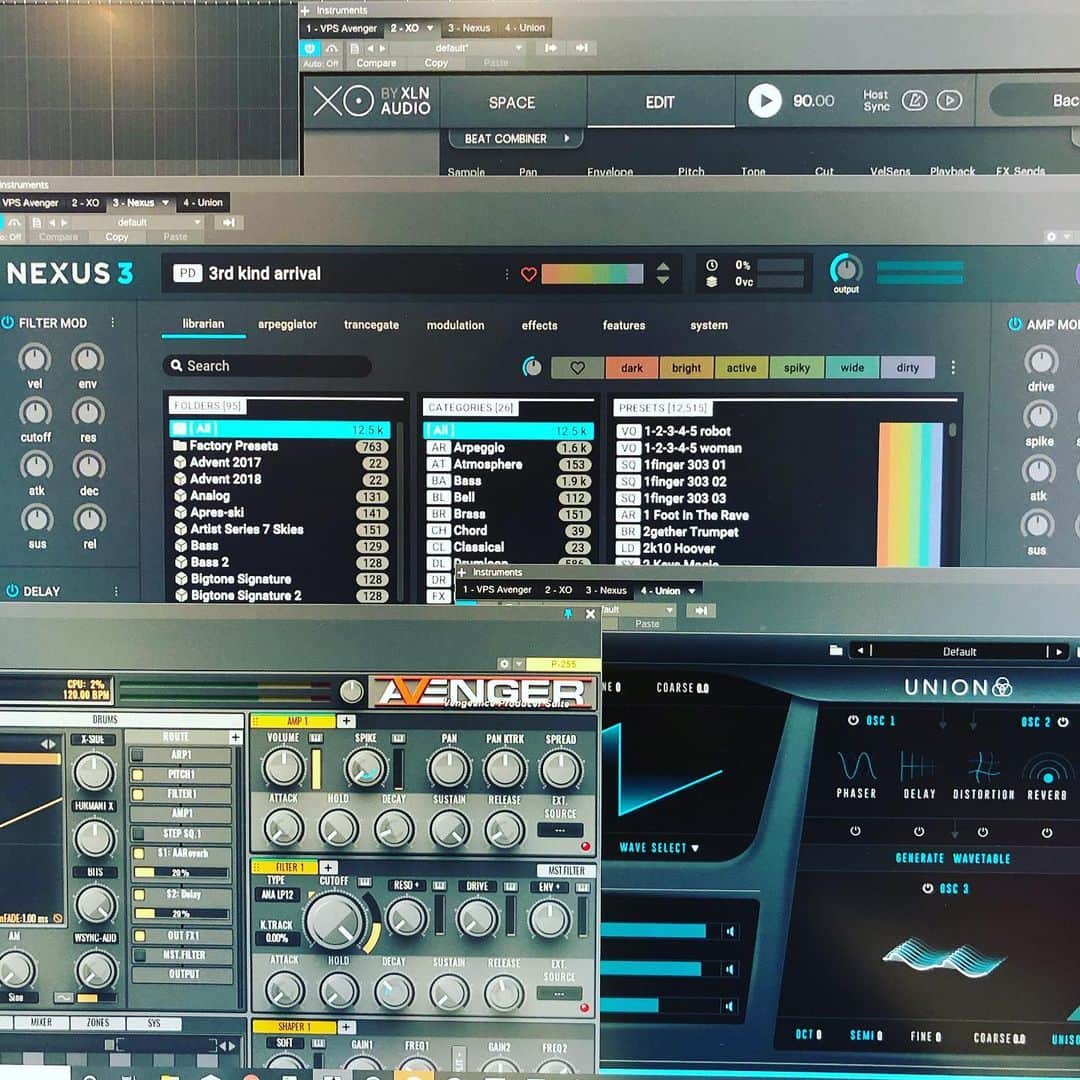1080x1080 pixels.
Task: Select '2k10 Hoover' preset in Nexus
Action: pos(679,549)
